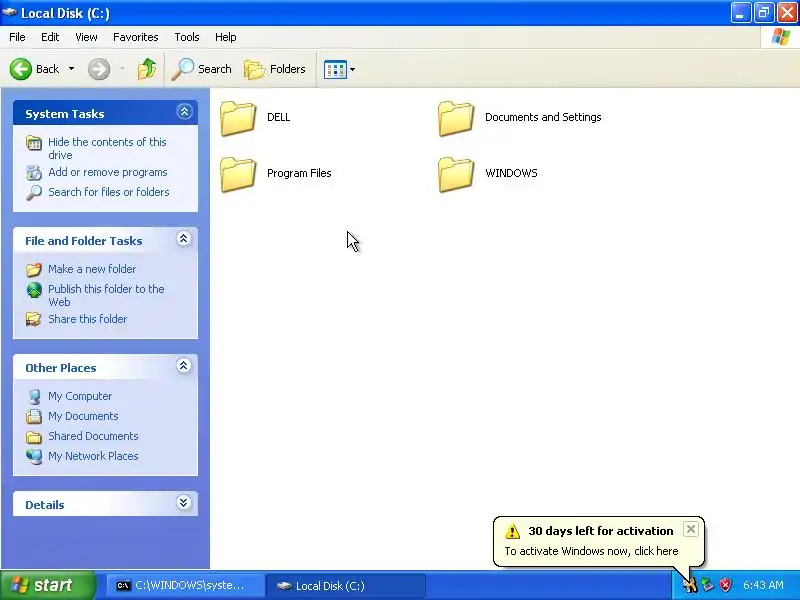Viewport: 800px width, 600px height.
Task: Collapse the File and Folder Tasks panel
Action: click(184, 239)
